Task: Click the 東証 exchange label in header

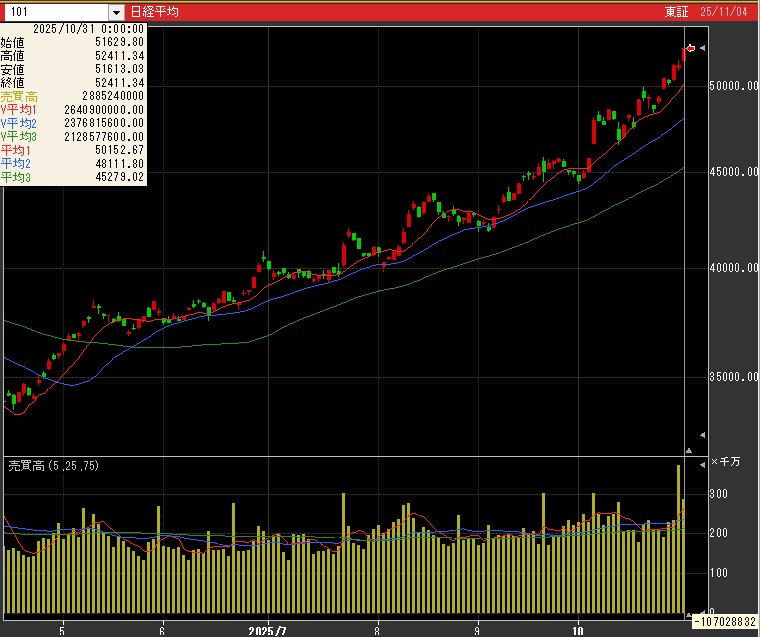Action: [676, 12]
